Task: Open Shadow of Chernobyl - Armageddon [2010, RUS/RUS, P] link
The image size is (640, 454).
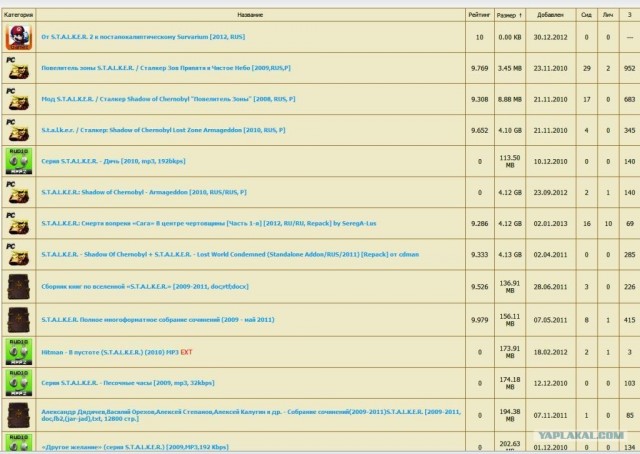Action: [x=144, y=192]
